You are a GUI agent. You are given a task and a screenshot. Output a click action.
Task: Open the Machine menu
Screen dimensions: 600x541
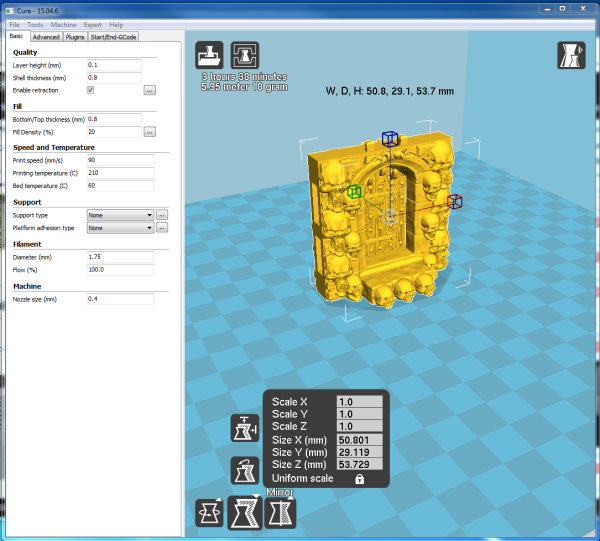coord(63,23)
